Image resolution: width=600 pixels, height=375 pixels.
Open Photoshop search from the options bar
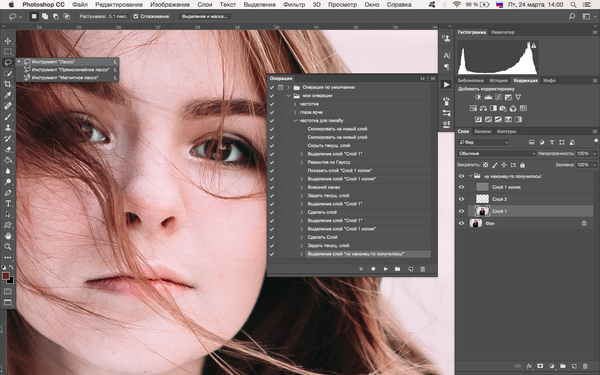(x=572, y=16)
